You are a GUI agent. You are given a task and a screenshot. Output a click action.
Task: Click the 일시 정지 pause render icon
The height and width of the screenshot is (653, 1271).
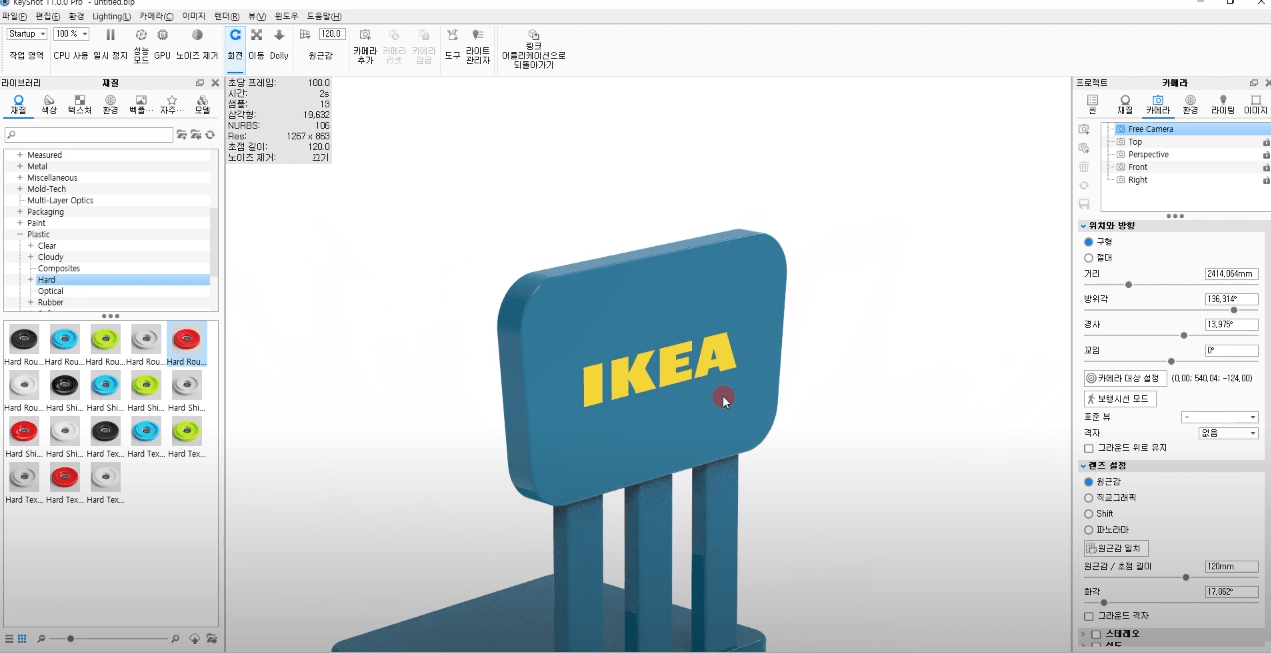pos(110,35)
